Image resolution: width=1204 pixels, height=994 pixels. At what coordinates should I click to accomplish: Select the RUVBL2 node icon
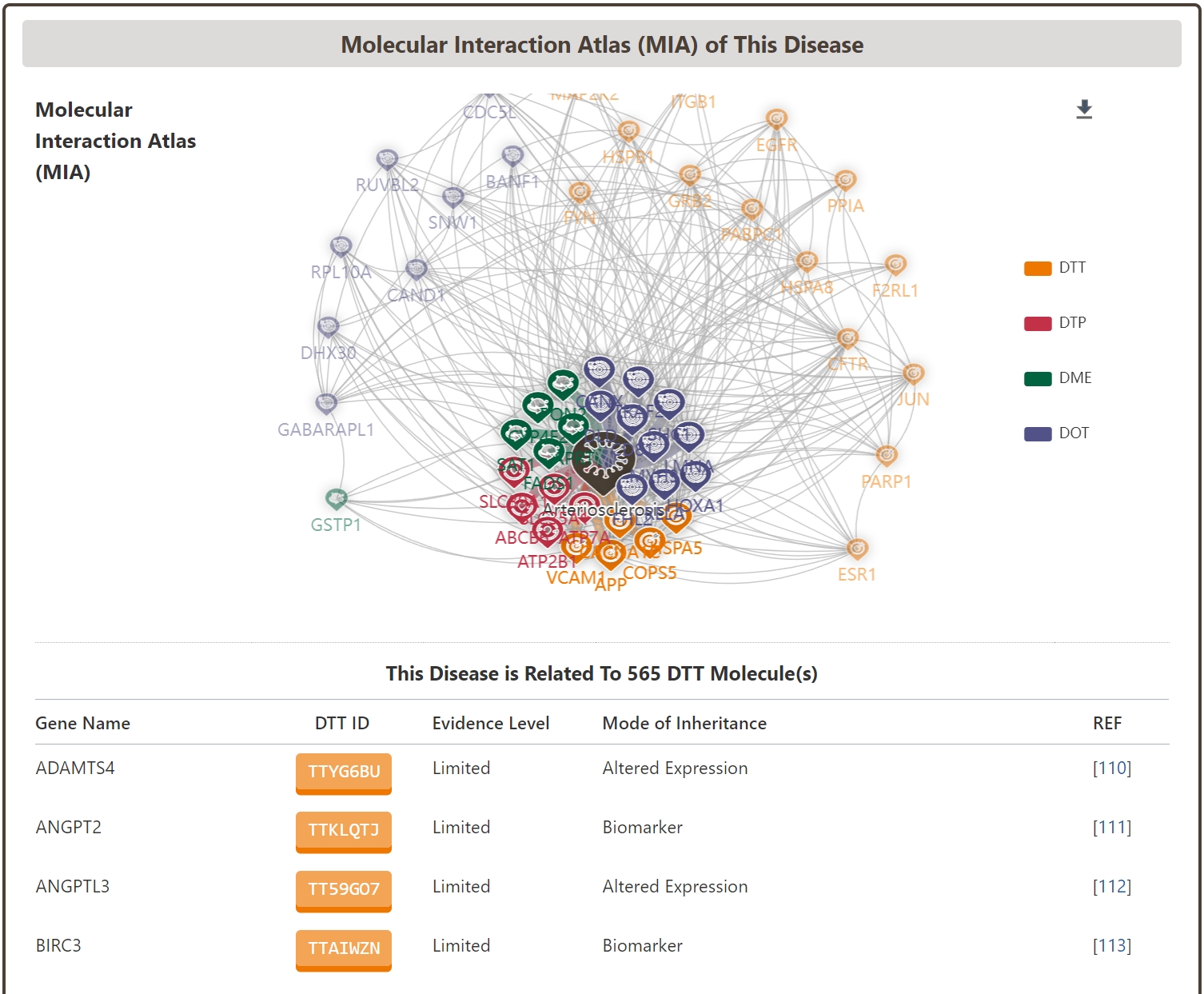387,160
